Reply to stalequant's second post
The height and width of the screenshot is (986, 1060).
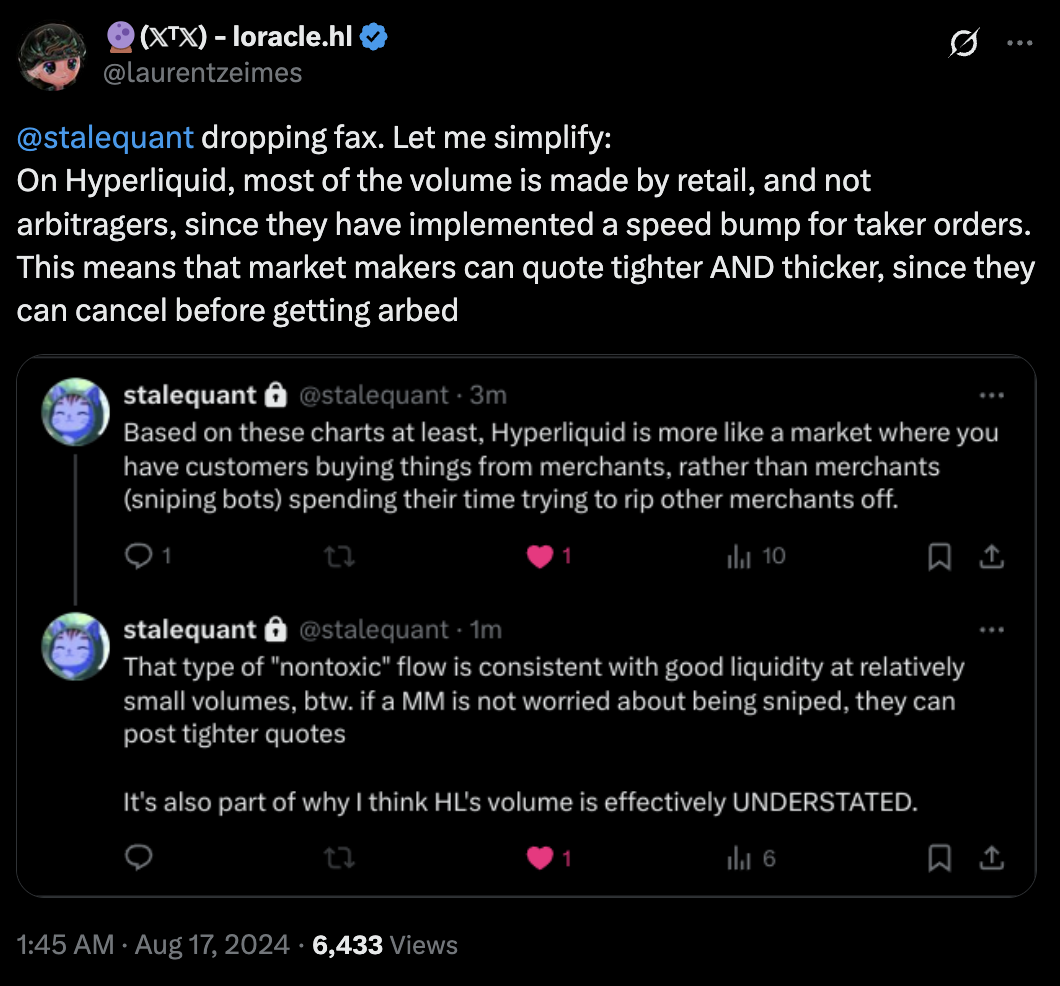pyautogui.click(x=137, y=858)
